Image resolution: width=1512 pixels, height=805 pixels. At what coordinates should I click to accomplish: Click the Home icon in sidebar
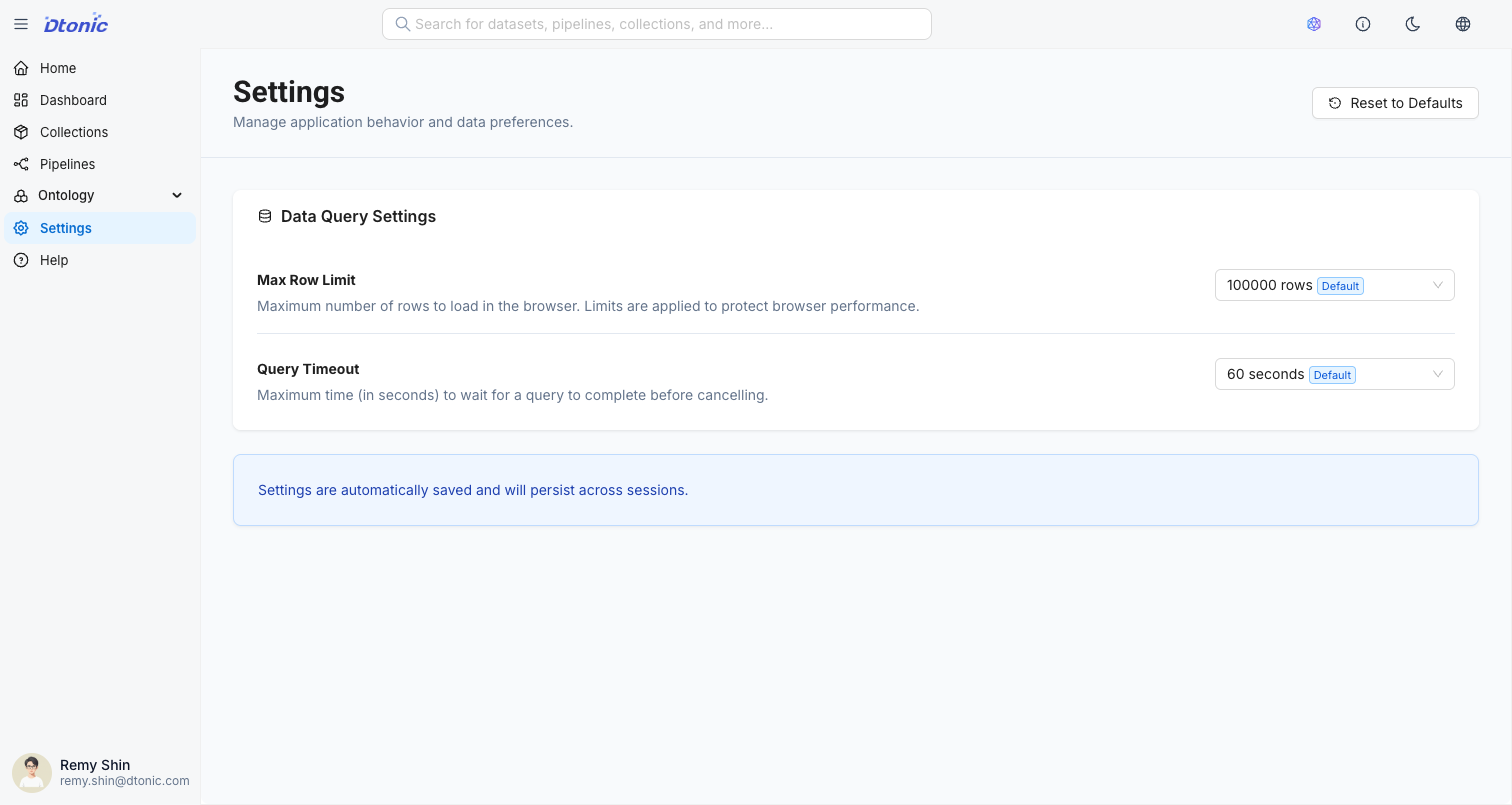tap(21, 68)
